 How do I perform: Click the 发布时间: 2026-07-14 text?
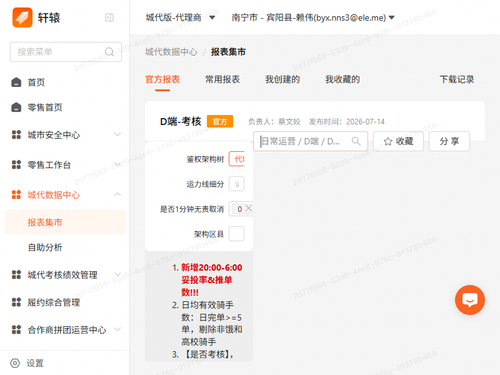click(347, 122)
